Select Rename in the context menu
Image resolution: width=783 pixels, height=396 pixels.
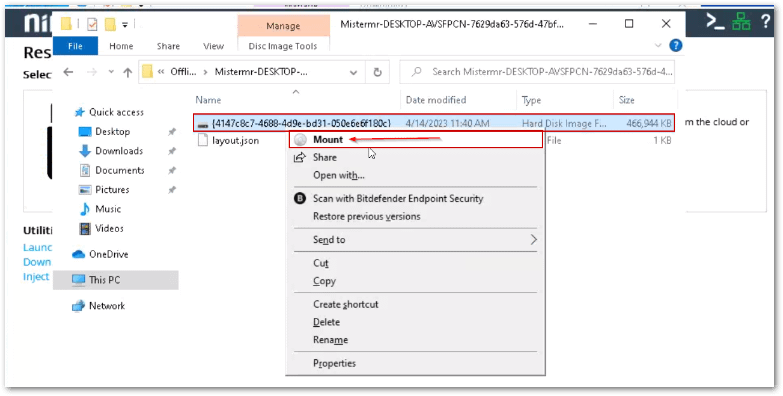point(330,340)
